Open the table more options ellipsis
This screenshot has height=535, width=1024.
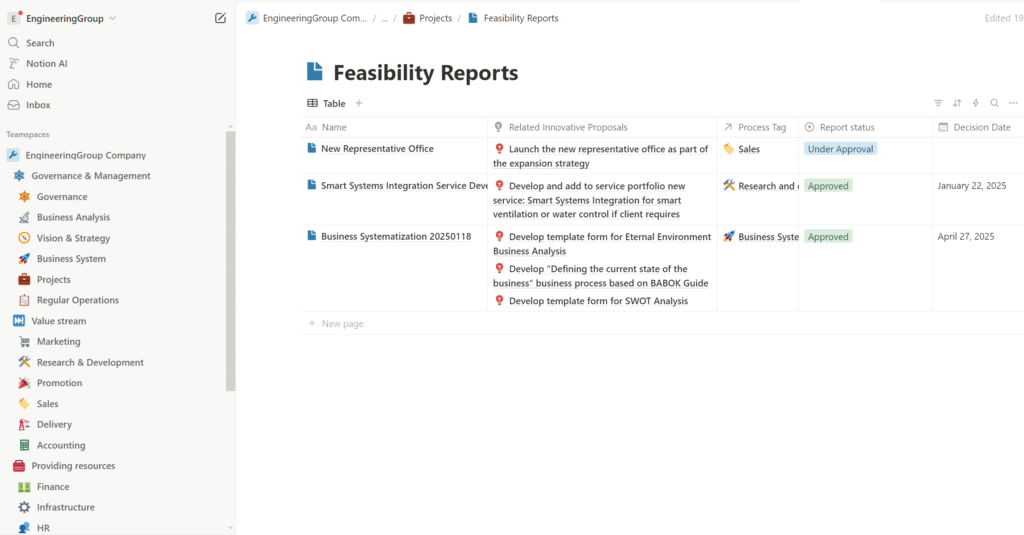1013,103
